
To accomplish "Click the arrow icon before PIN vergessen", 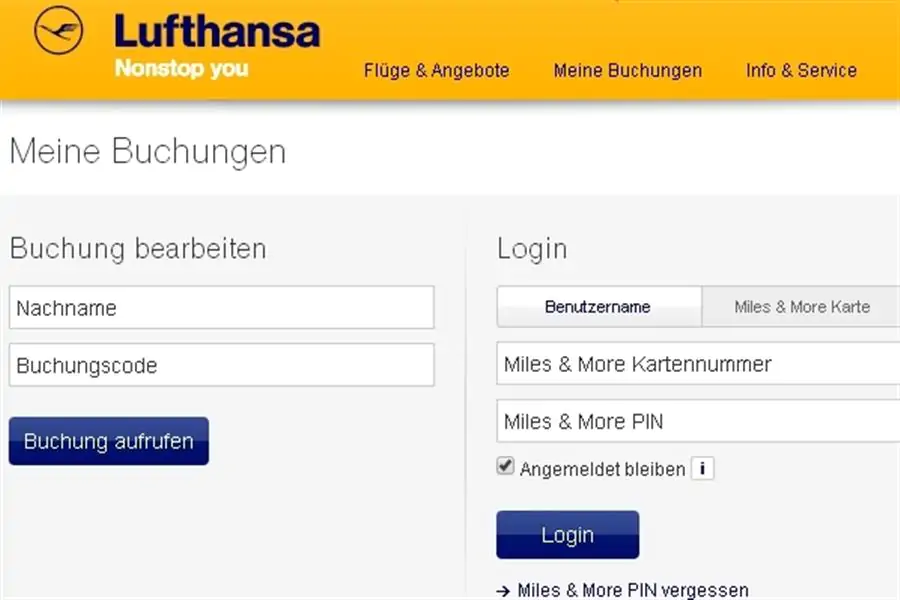I will (x=504, y=591).
